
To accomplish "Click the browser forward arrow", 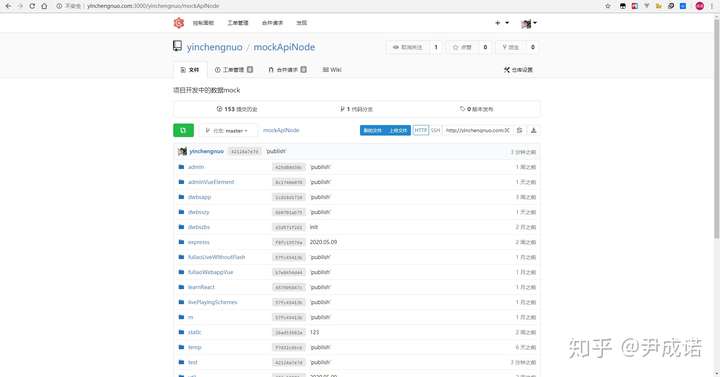I will tap(20, 6).
